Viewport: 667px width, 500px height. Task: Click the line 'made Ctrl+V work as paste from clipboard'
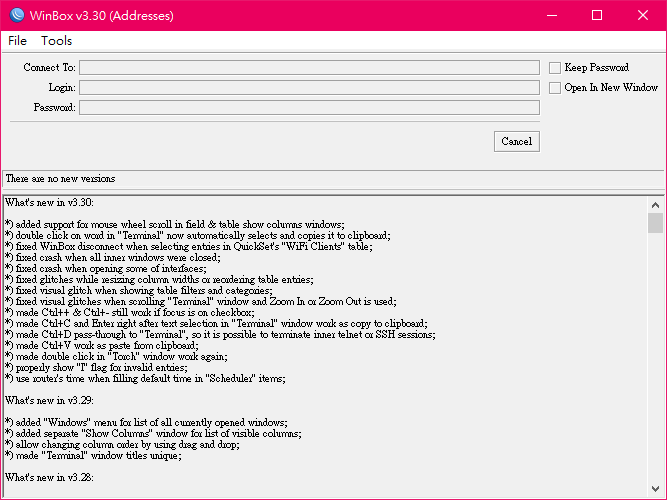tap(102, 346)
